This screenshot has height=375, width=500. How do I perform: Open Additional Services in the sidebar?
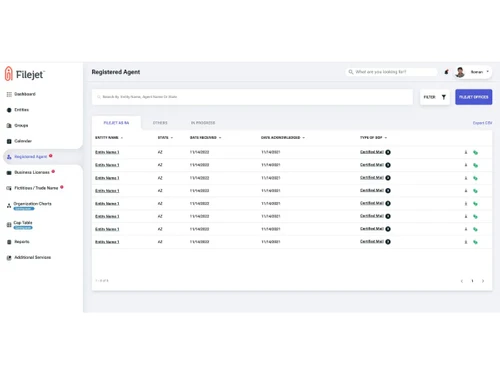pyautogui.click(x=29, y=257)
